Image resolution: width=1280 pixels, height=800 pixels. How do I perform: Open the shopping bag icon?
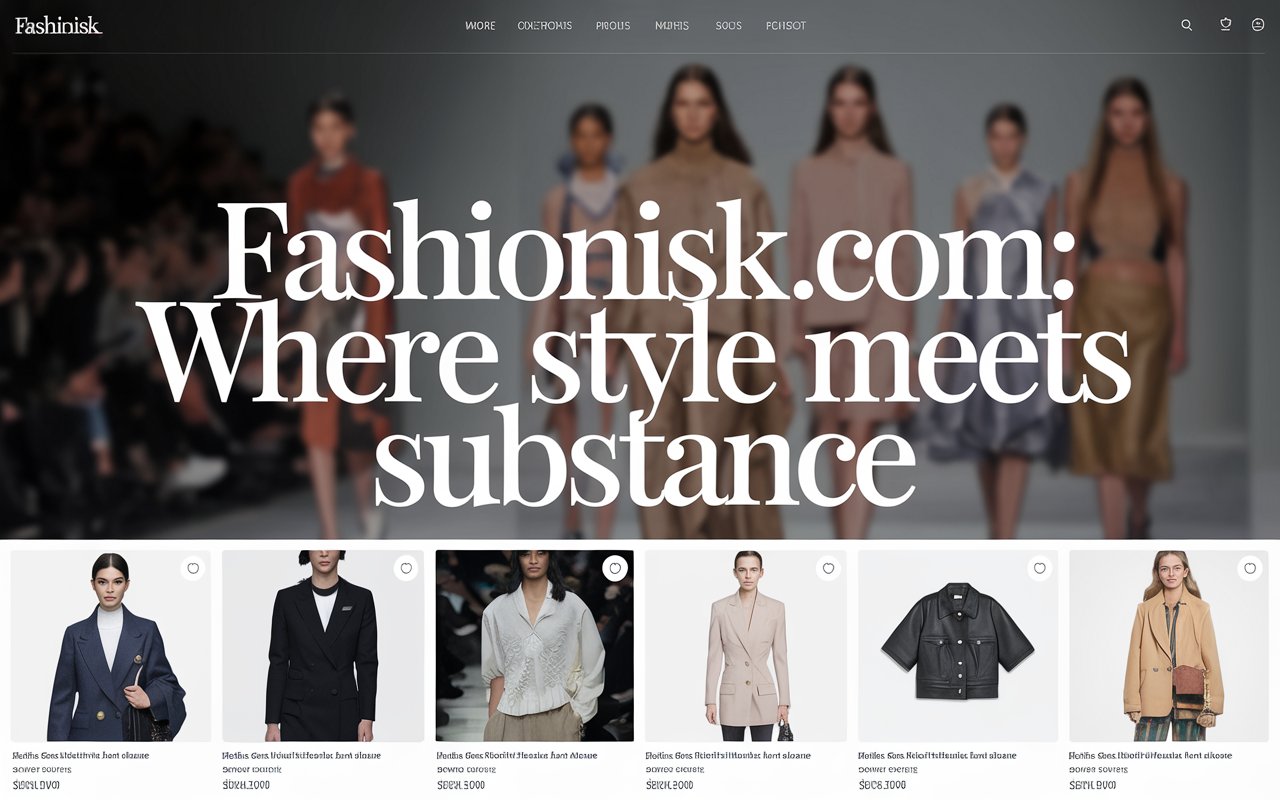[x=1225, y=24]
